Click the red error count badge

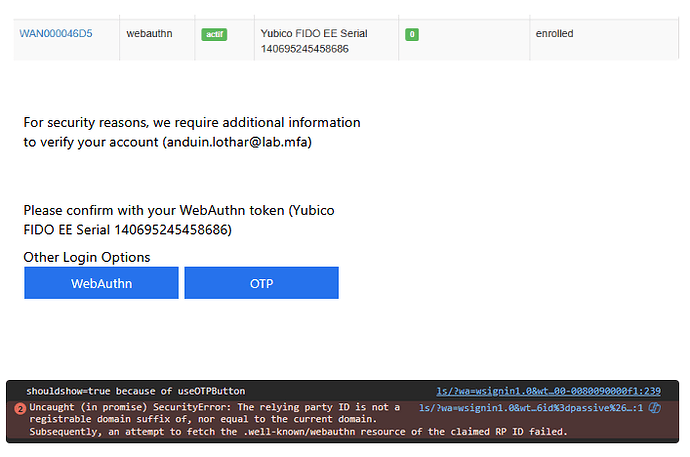coord(20,409)
